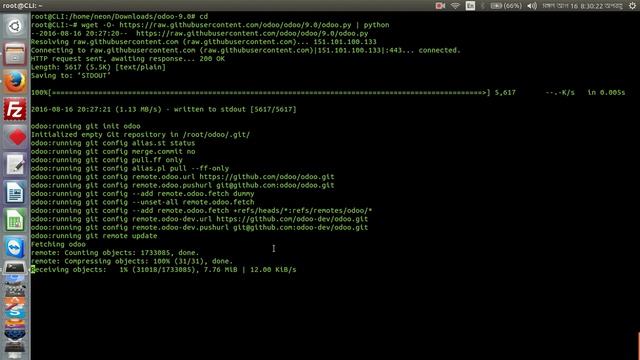Open the date and time clock menu
Screen dimensions: 640x360
point(582,6)
